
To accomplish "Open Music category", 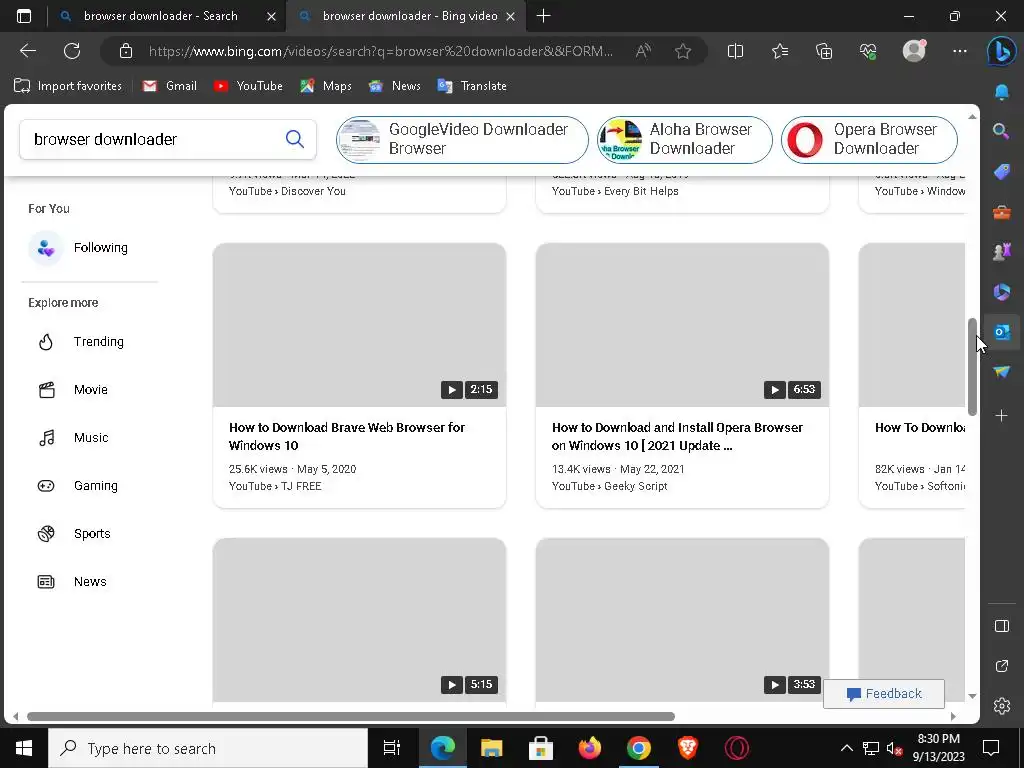I will point(73,438).
